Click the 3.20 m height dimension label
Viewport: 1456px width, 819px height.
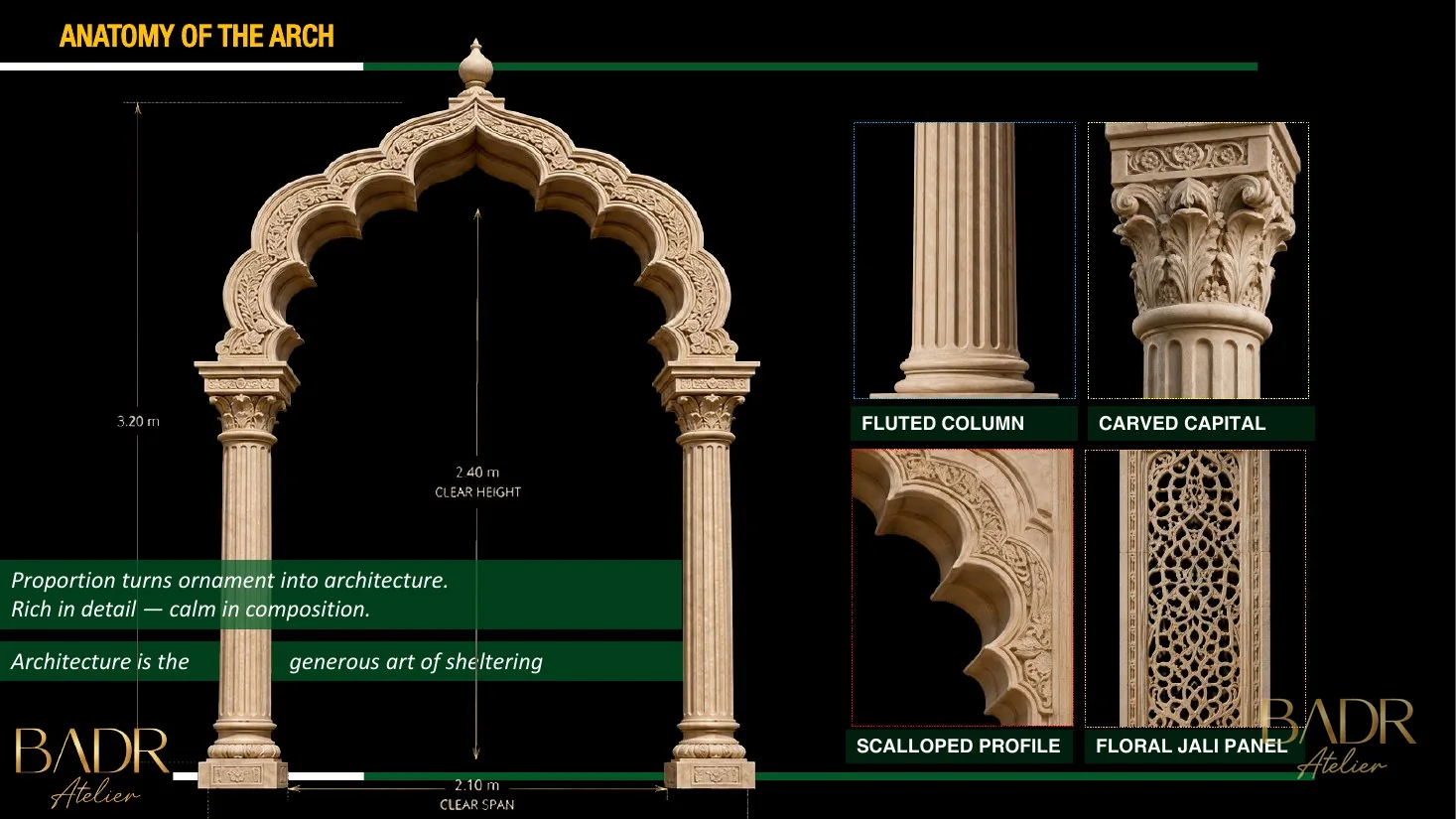click(x=138, y=421)
